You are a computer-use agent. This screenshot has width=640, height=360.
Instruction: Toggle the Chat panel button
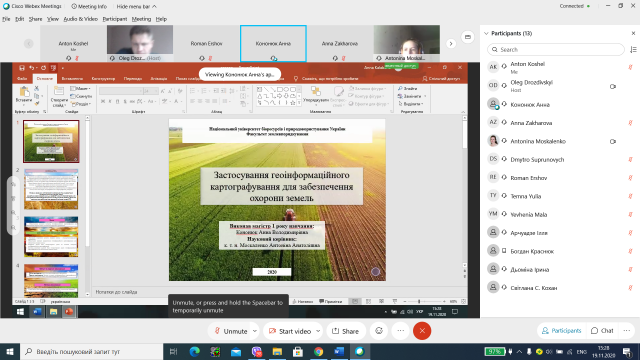pyautogui.click(x=602, y=331)
